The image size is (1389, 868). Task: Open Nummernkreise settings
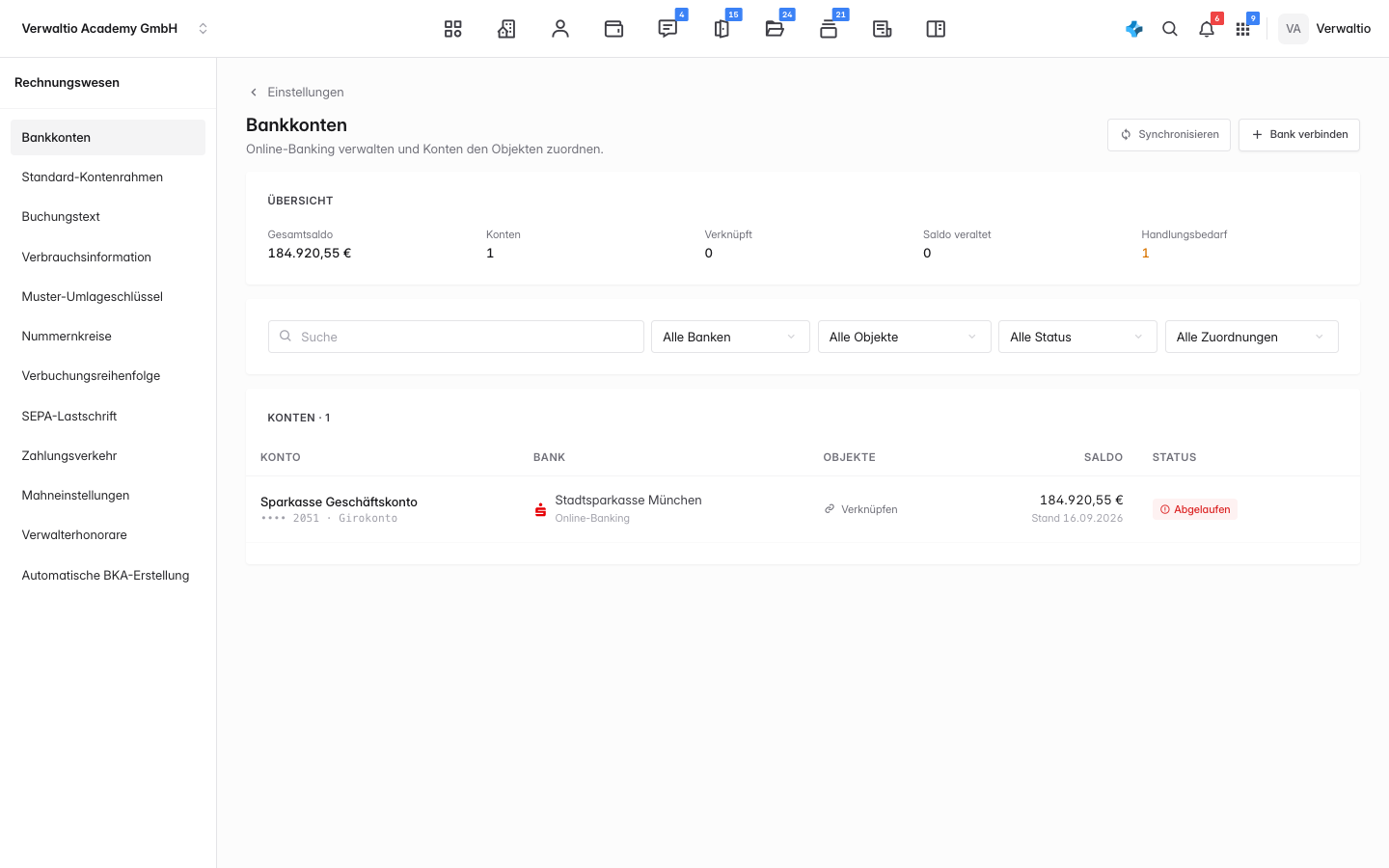pos(108,337)
